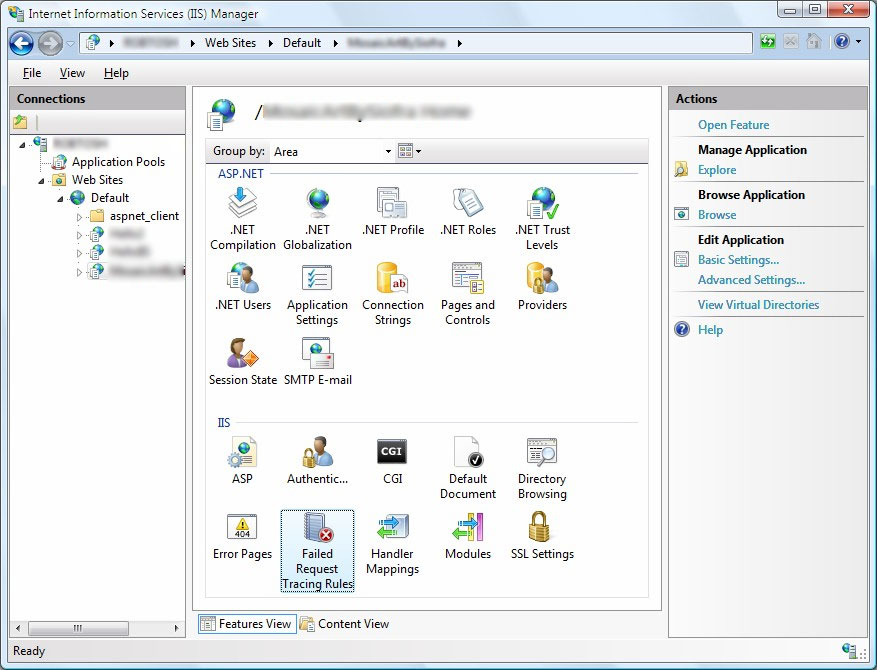Open the Modules feature
This screenshot has width=877, height=670.
click(468, 535)
